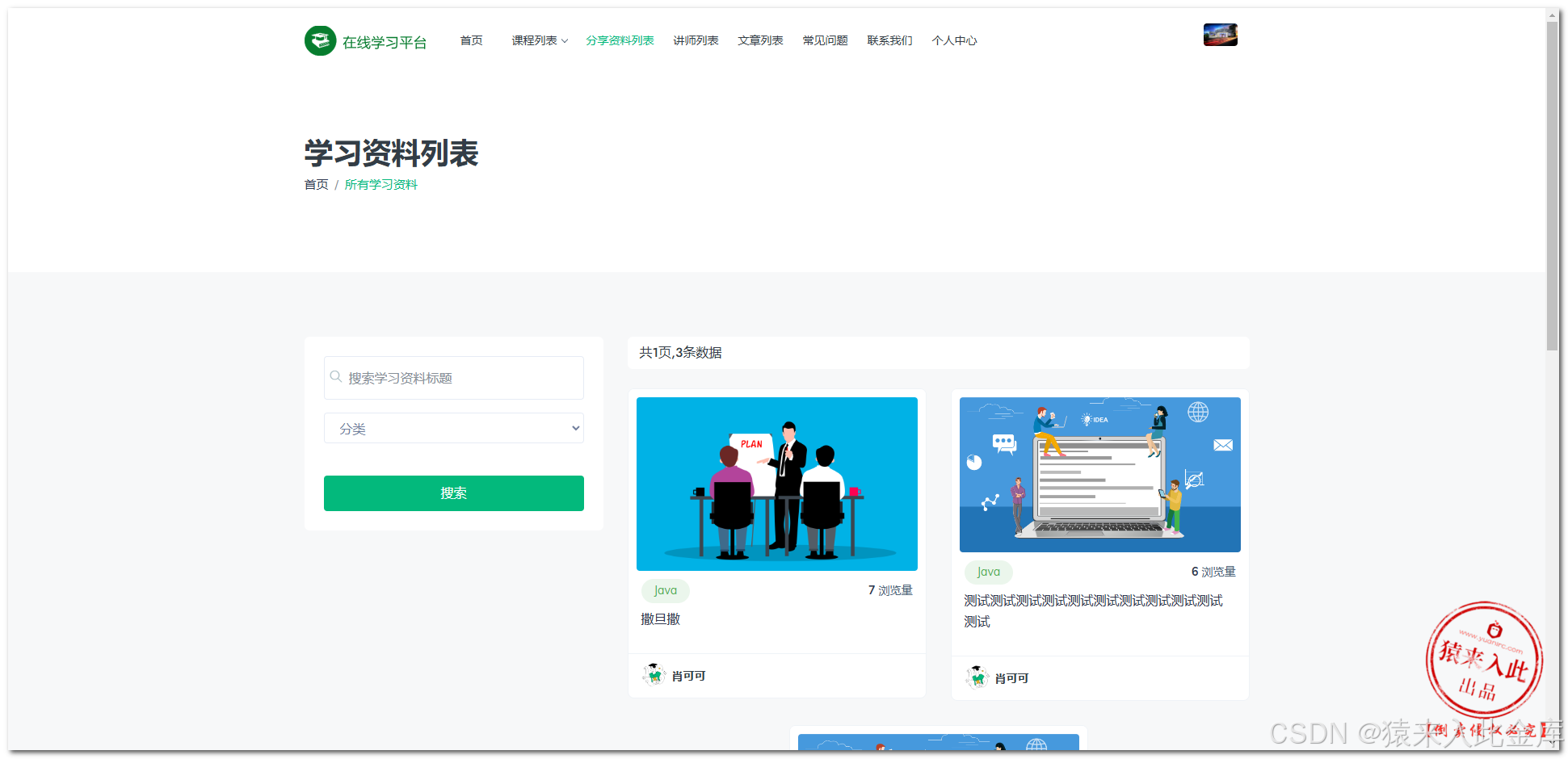Image resolution: width=1568 pixels, height=759 pixels.
Task: Select the Java tag badge on the 测试 card
Action: pos(988,572)
